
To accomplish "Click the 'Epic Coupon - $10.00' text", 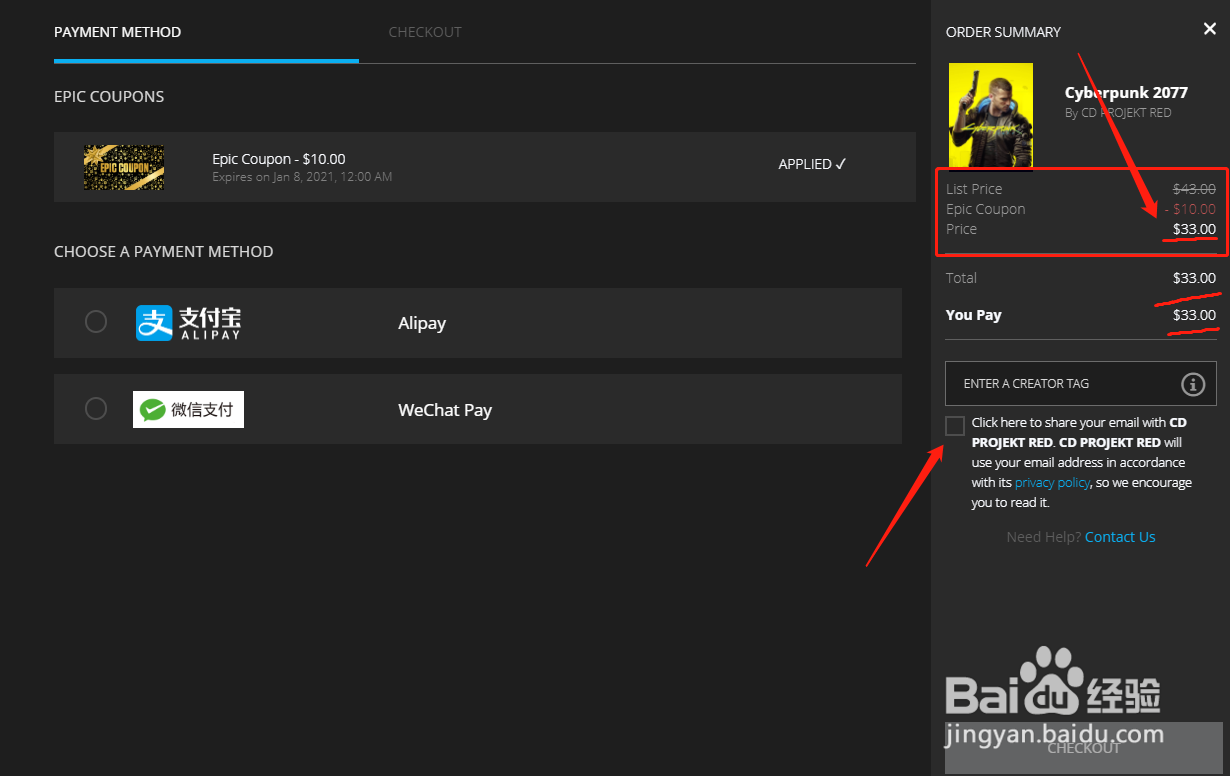I will tap(279, 159).
